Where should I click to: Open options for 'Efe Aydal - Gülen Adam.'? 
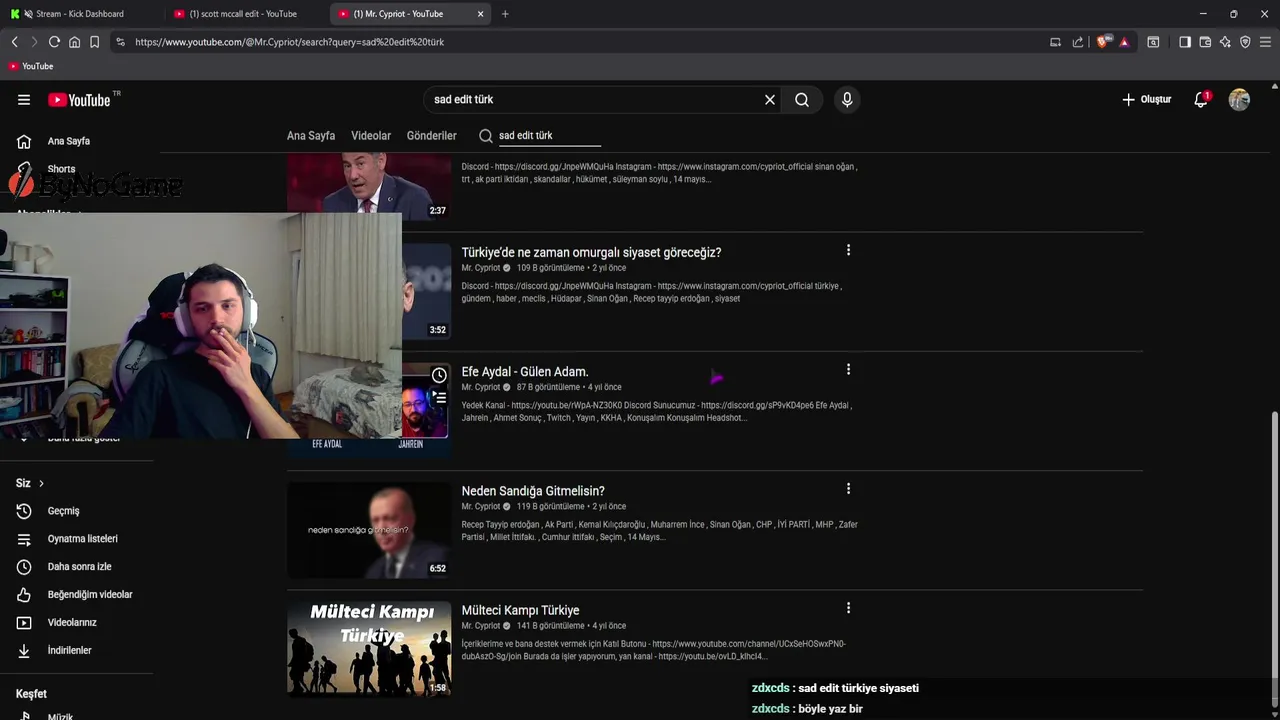[848, 369]
